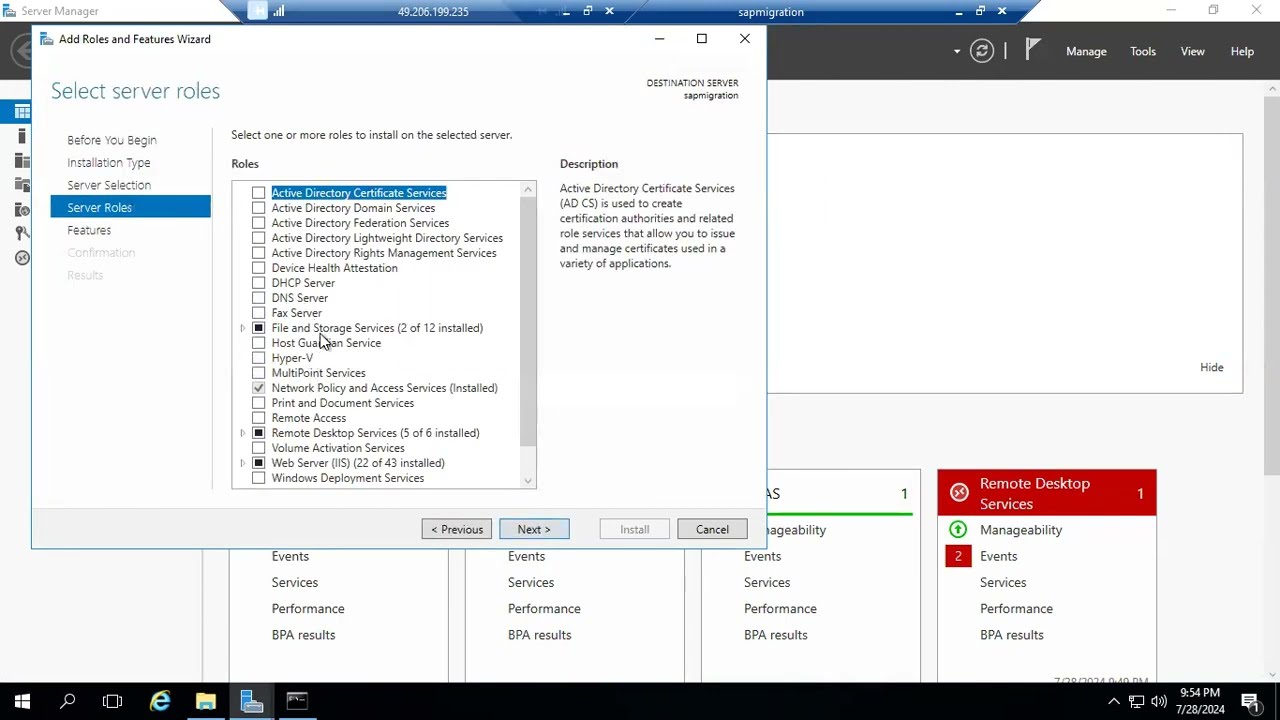Select Volume Activation Services row text
Screen dimensions: 1280x720
pyautogui.click(x=338, y=448)
